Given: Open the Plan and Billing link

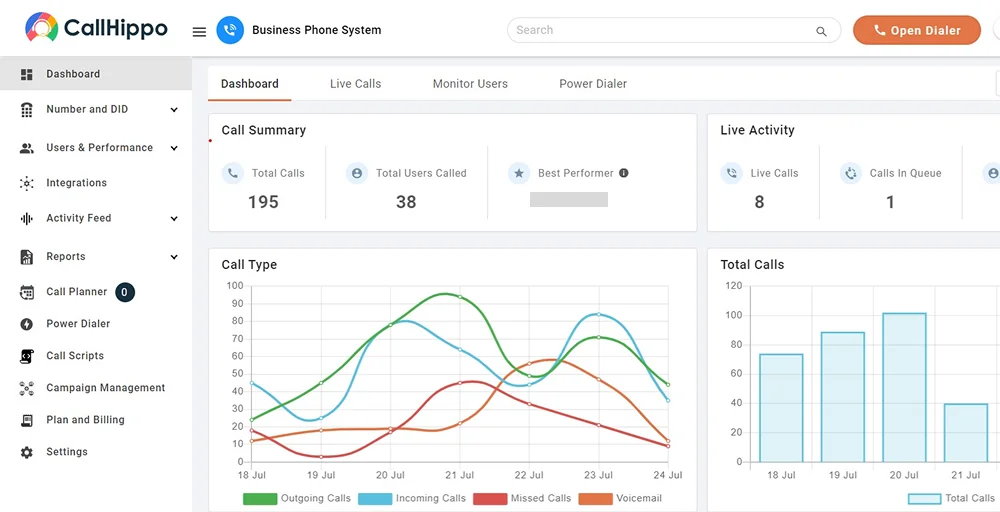Looking at the screenshot, I should click(x=85, y=420).
